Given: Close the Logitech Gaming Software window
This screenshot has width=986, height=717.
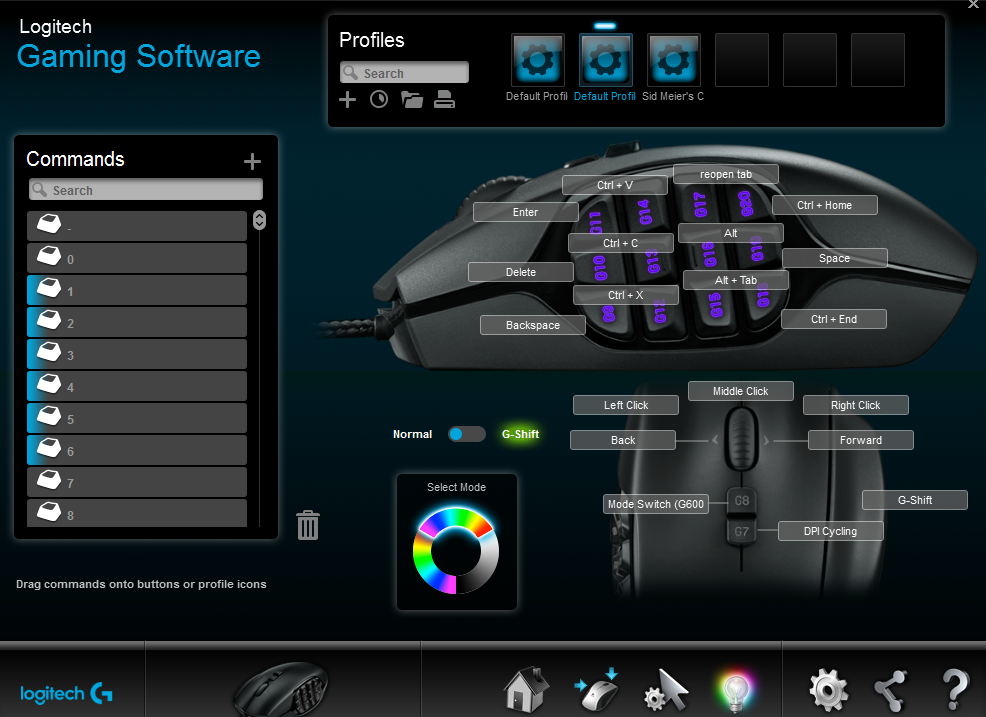Looking at the screenshot, I should tap(973, 4).
